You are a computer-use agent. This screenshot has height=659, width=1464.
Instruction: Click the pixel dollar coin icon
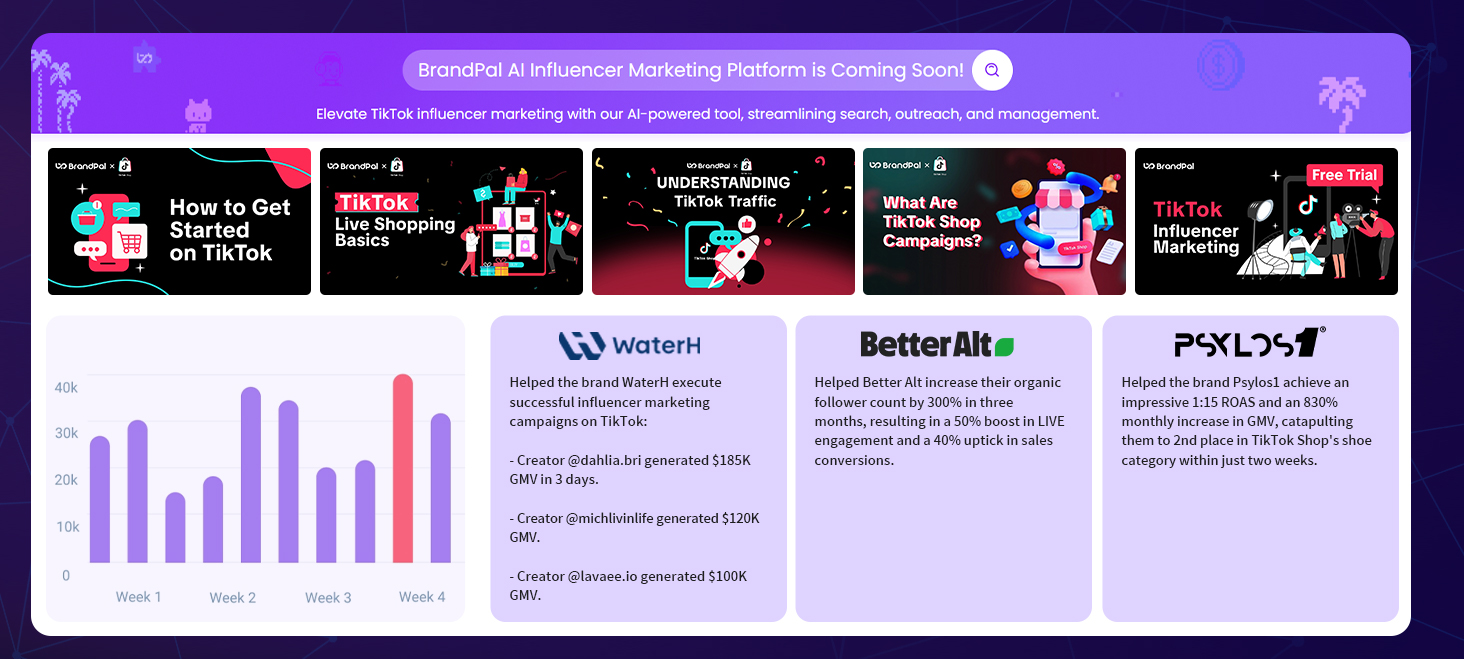[x=1220, y=64]
